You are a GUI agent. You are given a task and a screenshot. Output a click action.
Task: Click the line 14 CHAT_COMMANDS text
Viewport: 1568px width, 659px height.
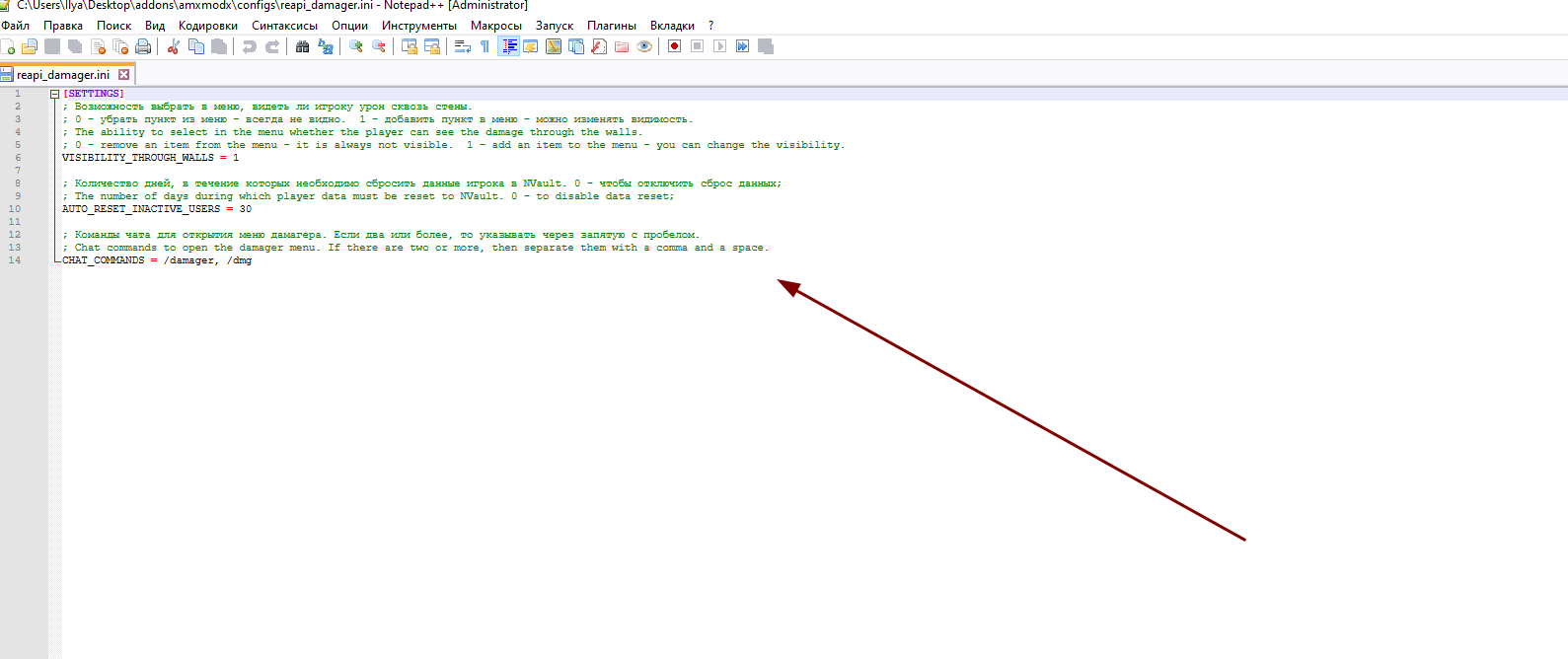(x=103, y=260)
